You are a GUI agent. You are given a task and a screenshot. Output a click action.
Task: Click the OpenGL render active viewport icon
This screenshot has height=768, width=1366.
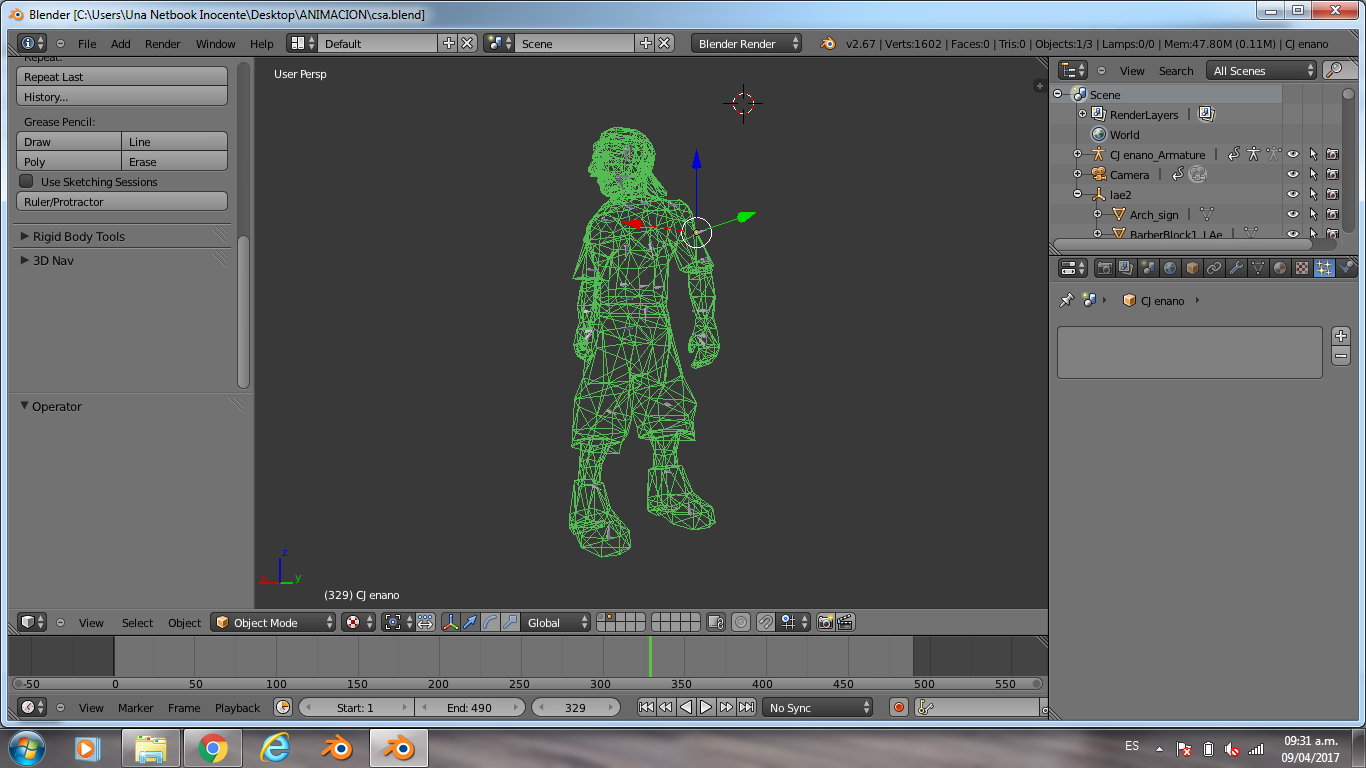click(825, 622)
